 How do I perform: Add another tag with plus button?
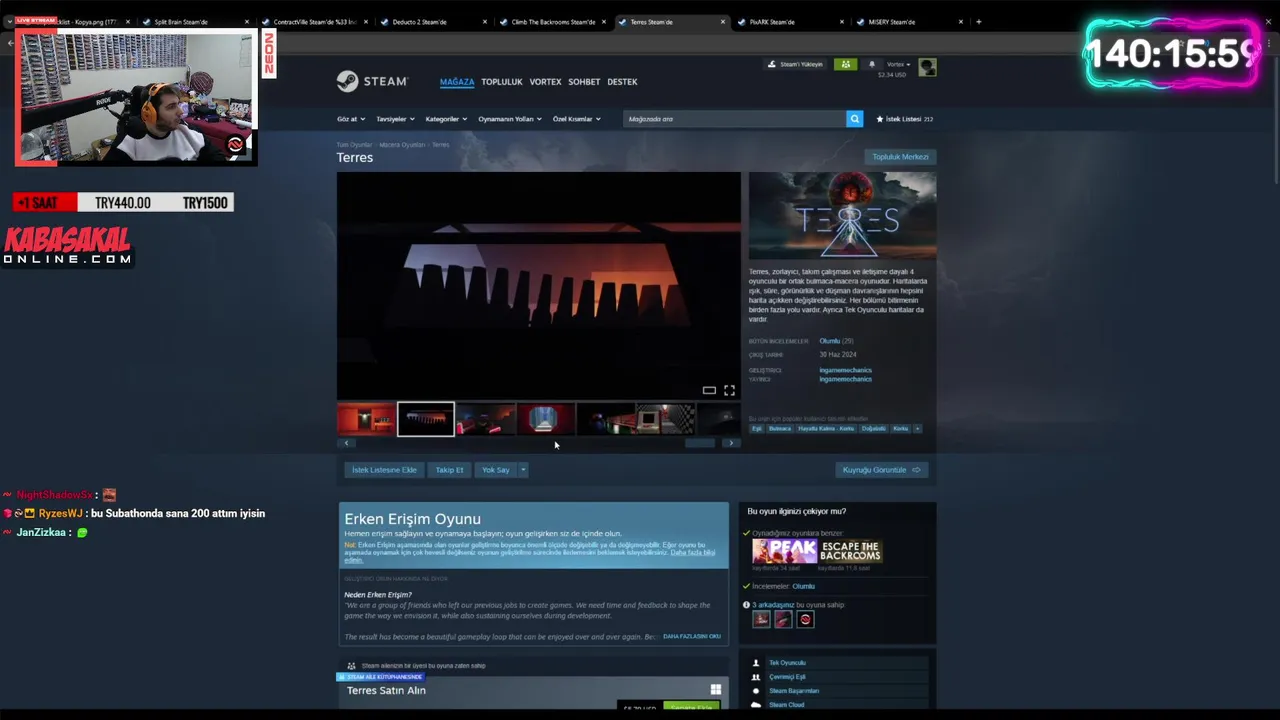917,428
